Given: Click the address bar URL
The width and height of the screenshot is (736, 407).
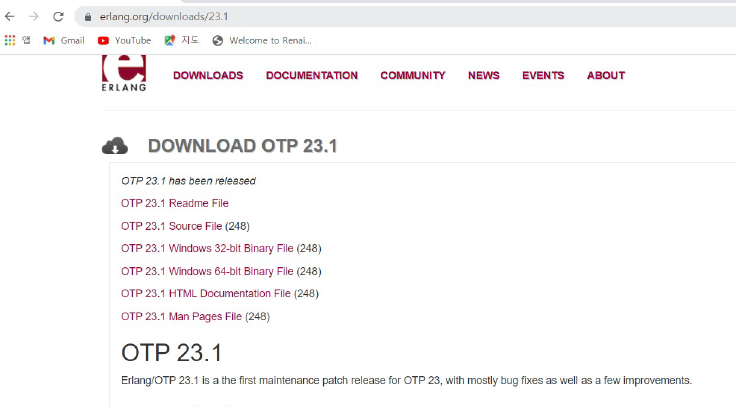Looking at the screenshot, I should 164,17.
